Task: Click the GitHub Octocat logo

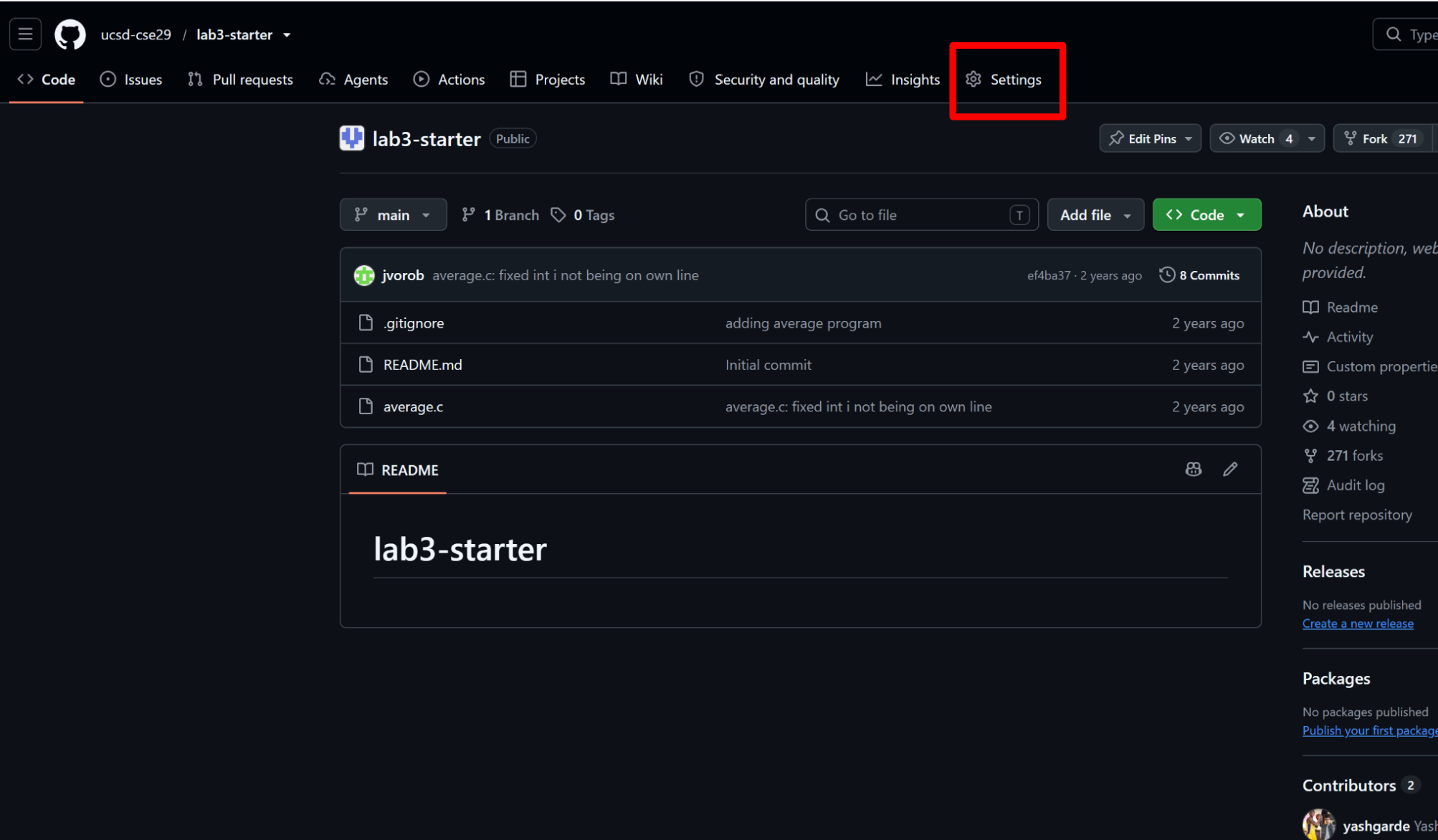Action: [x=70, y=34]
